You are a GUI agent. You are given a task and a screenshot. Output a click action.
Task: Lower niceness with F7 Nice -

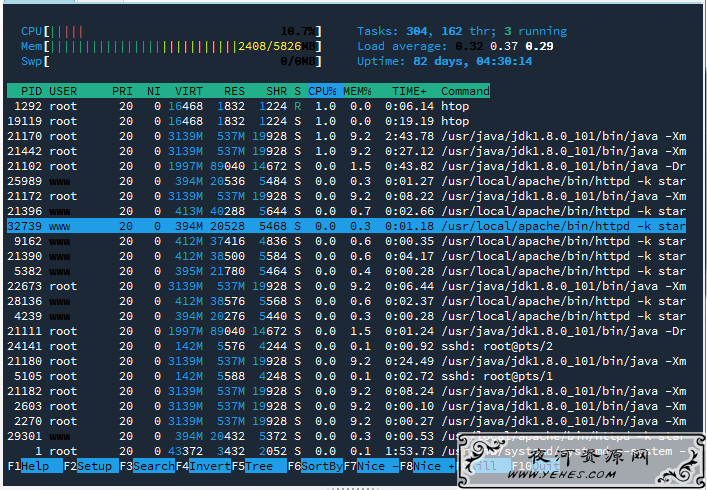(x=371, y=466)
